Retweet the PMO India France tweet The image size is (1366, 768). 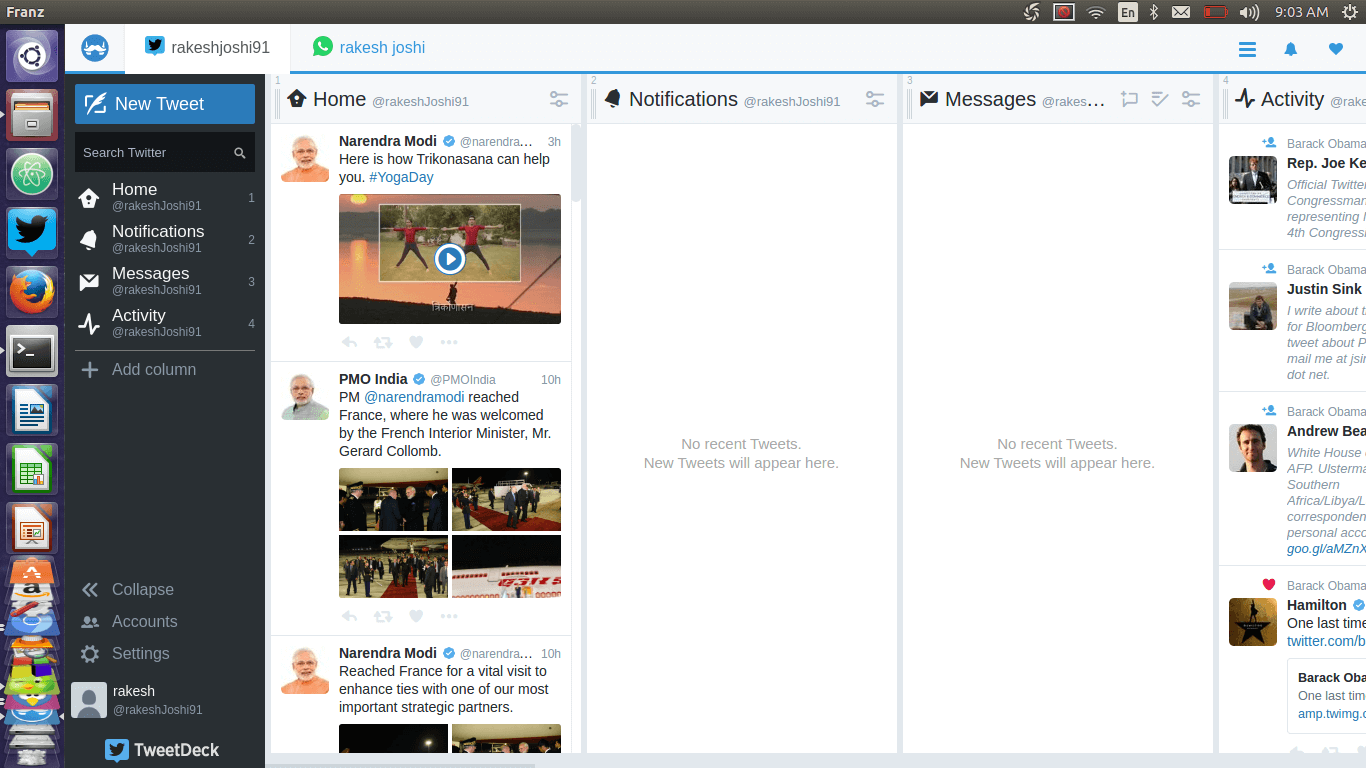pos(383,616)
